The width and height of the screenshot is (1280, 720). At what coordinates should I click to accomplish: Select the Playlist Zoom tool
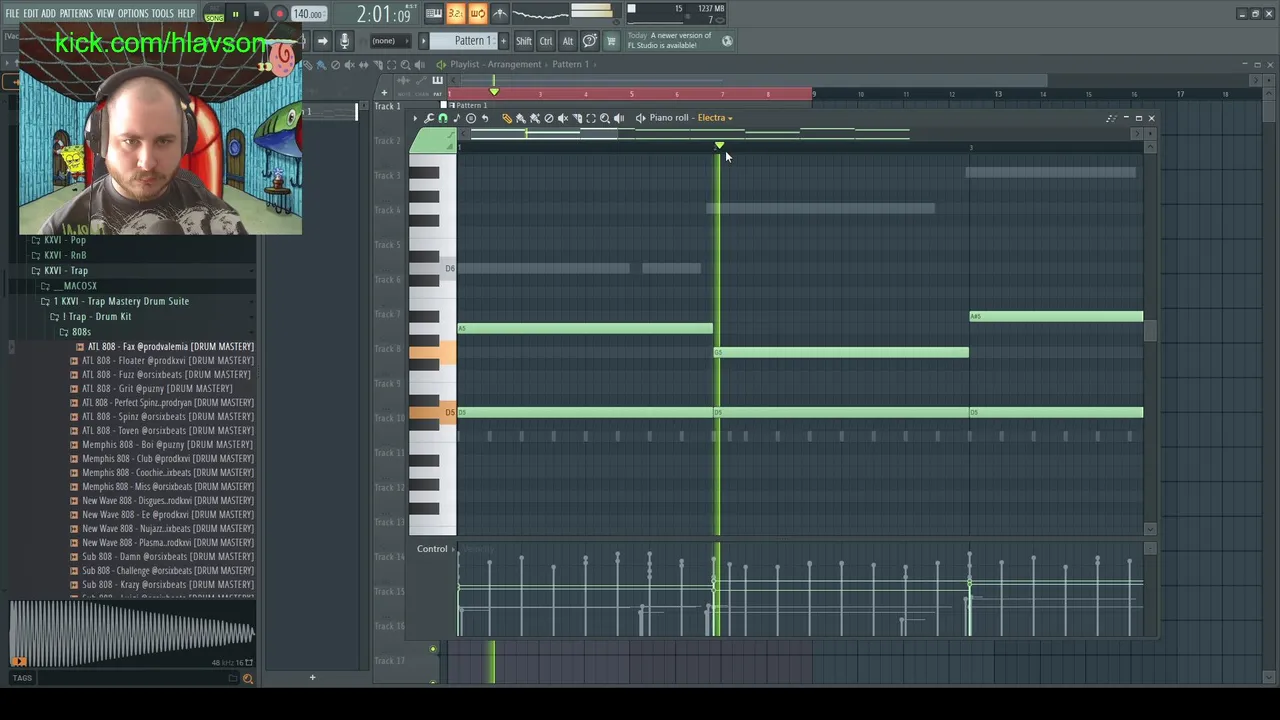click(x=405, y=65)
